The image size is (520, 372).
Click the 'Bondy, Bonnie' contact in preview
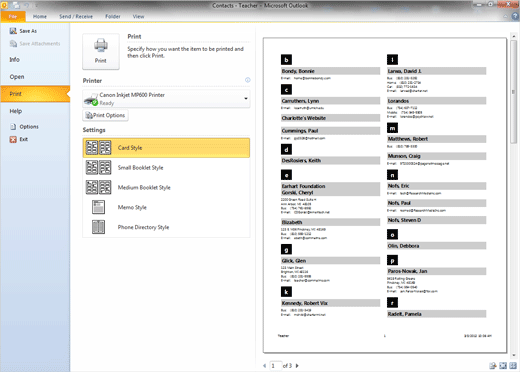330,71
